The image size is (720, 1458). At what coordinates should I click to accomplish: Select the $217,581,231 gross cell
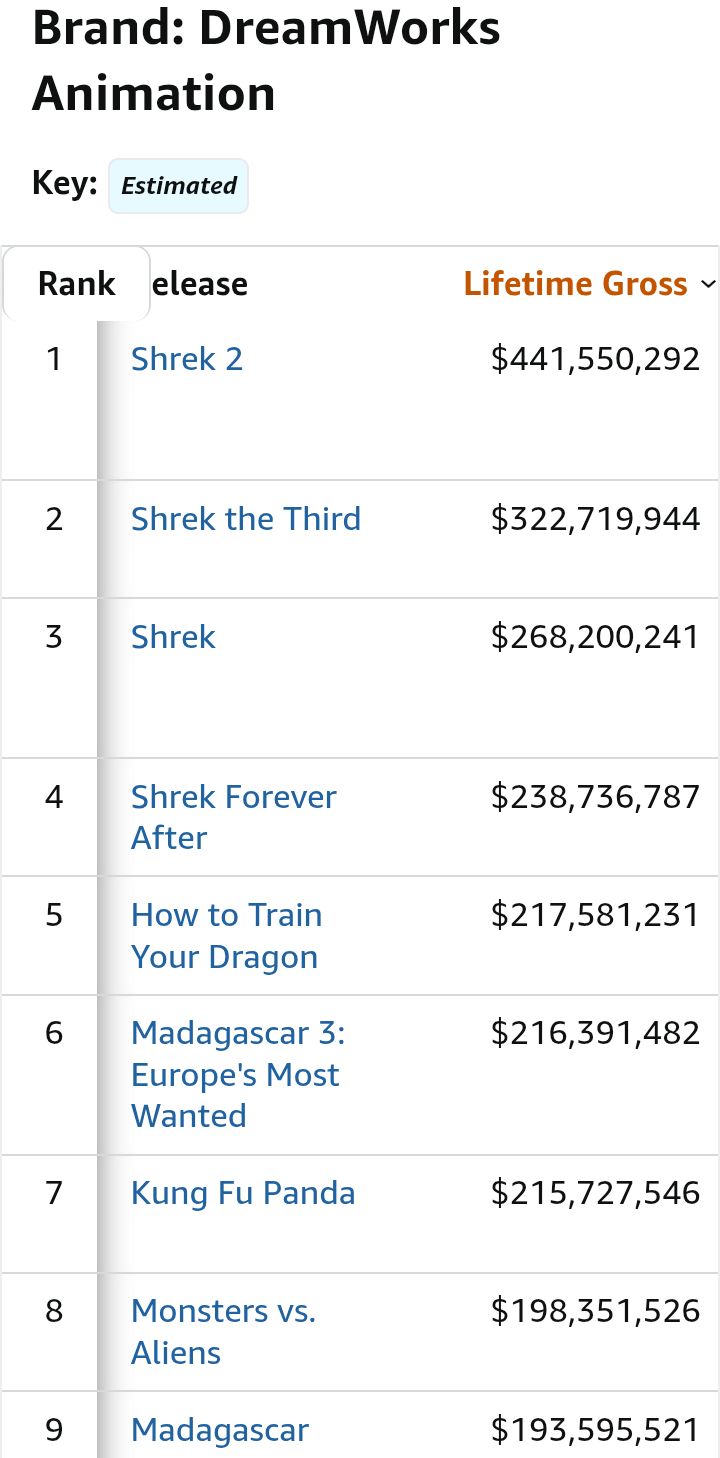coord(595,915)
